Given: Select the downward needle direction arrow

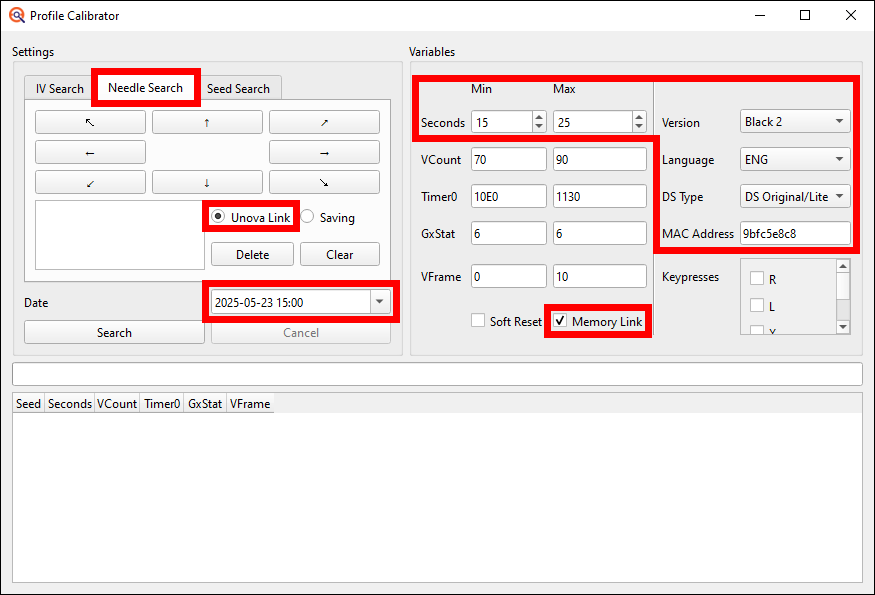Looking at the screenshot, I should point(207,182).
